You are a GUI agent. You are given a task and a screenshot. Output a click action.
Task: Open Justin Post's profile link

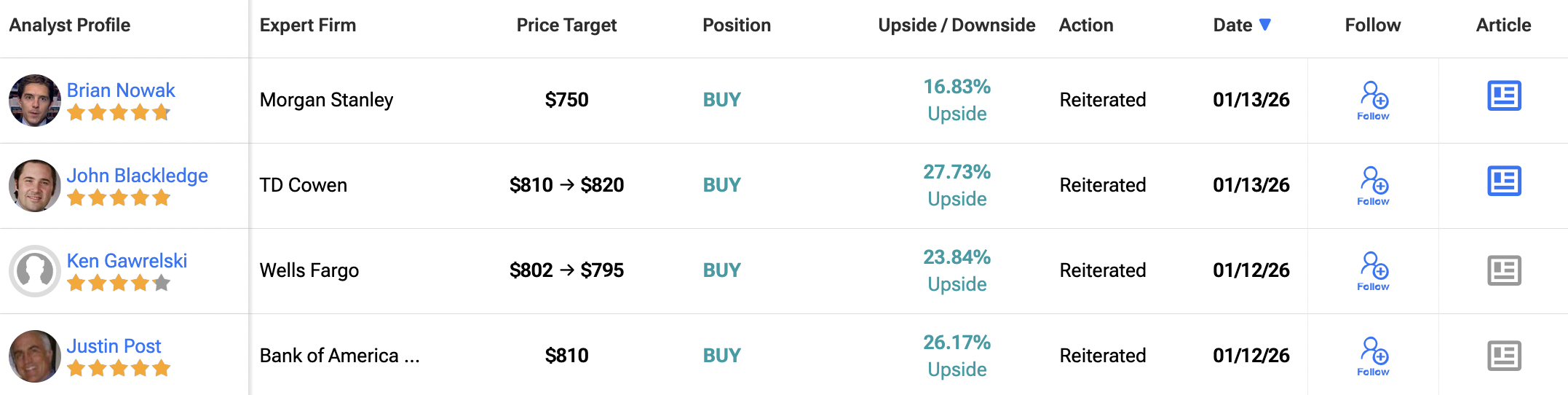pyautogui.click(x=114, y=346)
